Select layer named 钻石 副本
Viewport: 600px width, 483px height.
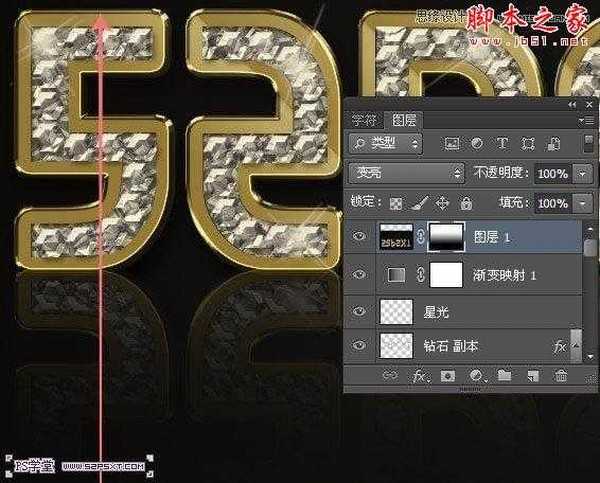pos(450,346)
